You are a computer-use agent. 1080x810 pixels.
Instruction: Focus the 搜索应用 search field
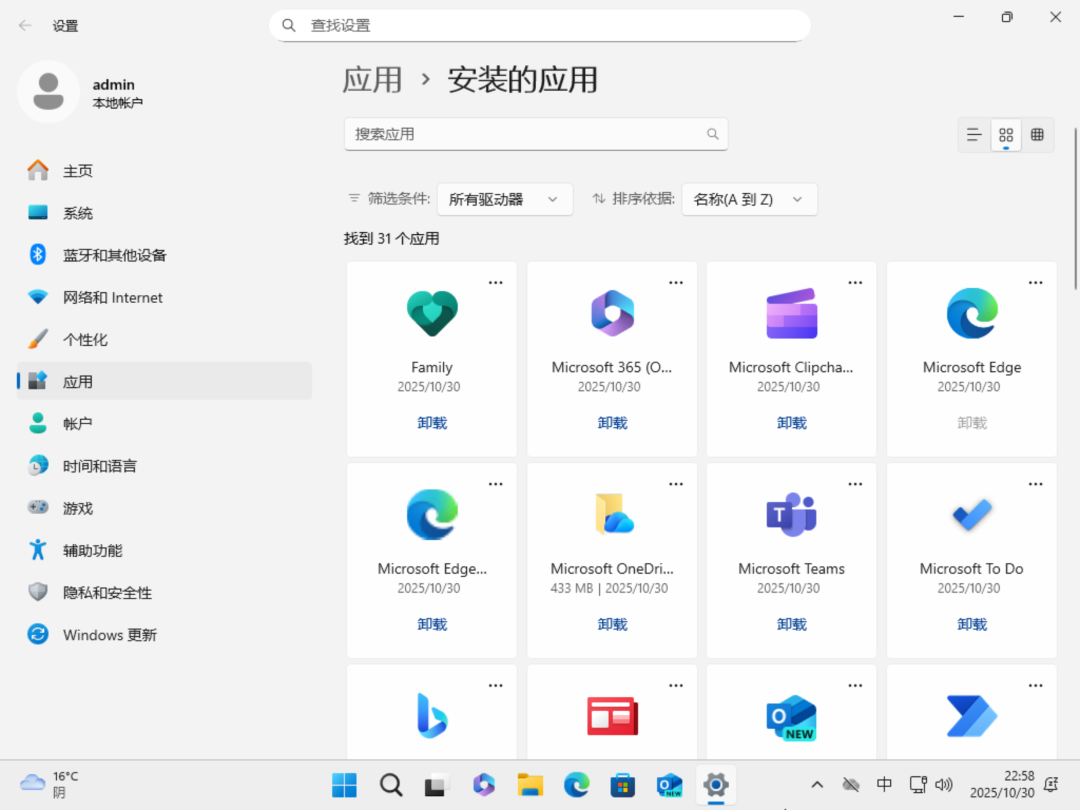click(x=536, y=134)
